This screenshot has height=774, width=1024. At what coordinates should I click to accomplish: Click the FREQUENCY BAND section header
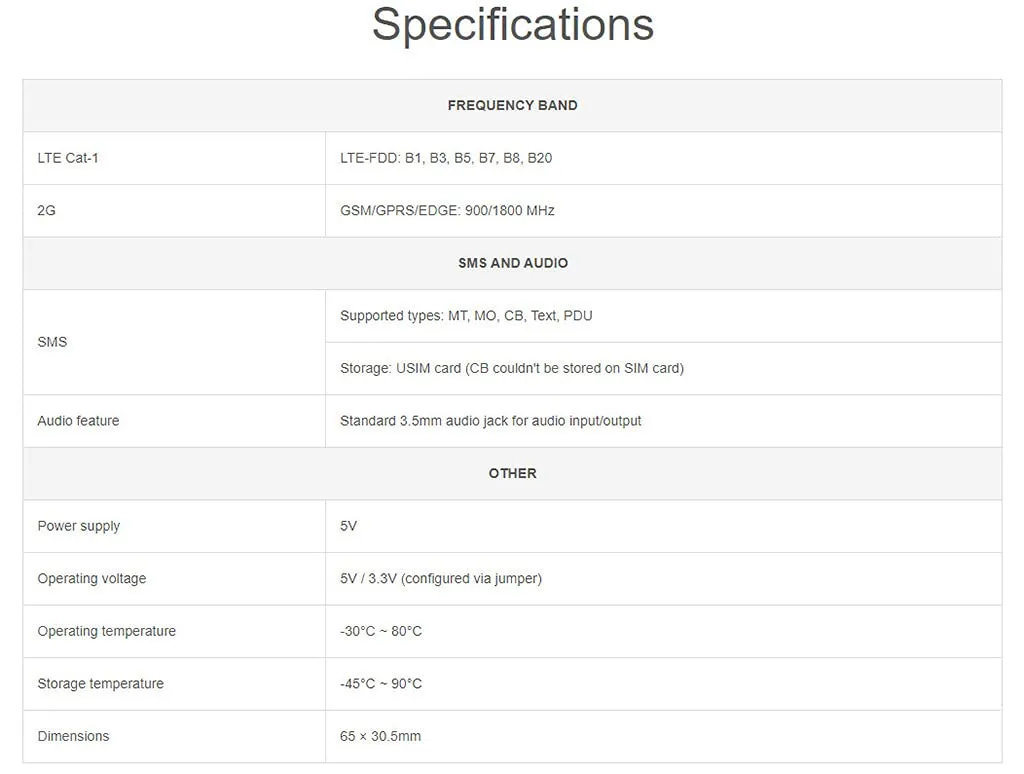(512, 105)
